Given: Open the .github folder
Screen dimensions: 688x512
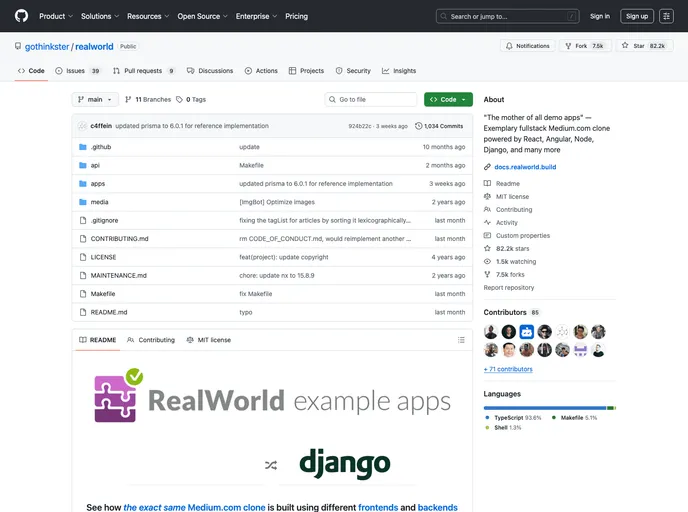Looking at the screenshot, I should (100, 147).
